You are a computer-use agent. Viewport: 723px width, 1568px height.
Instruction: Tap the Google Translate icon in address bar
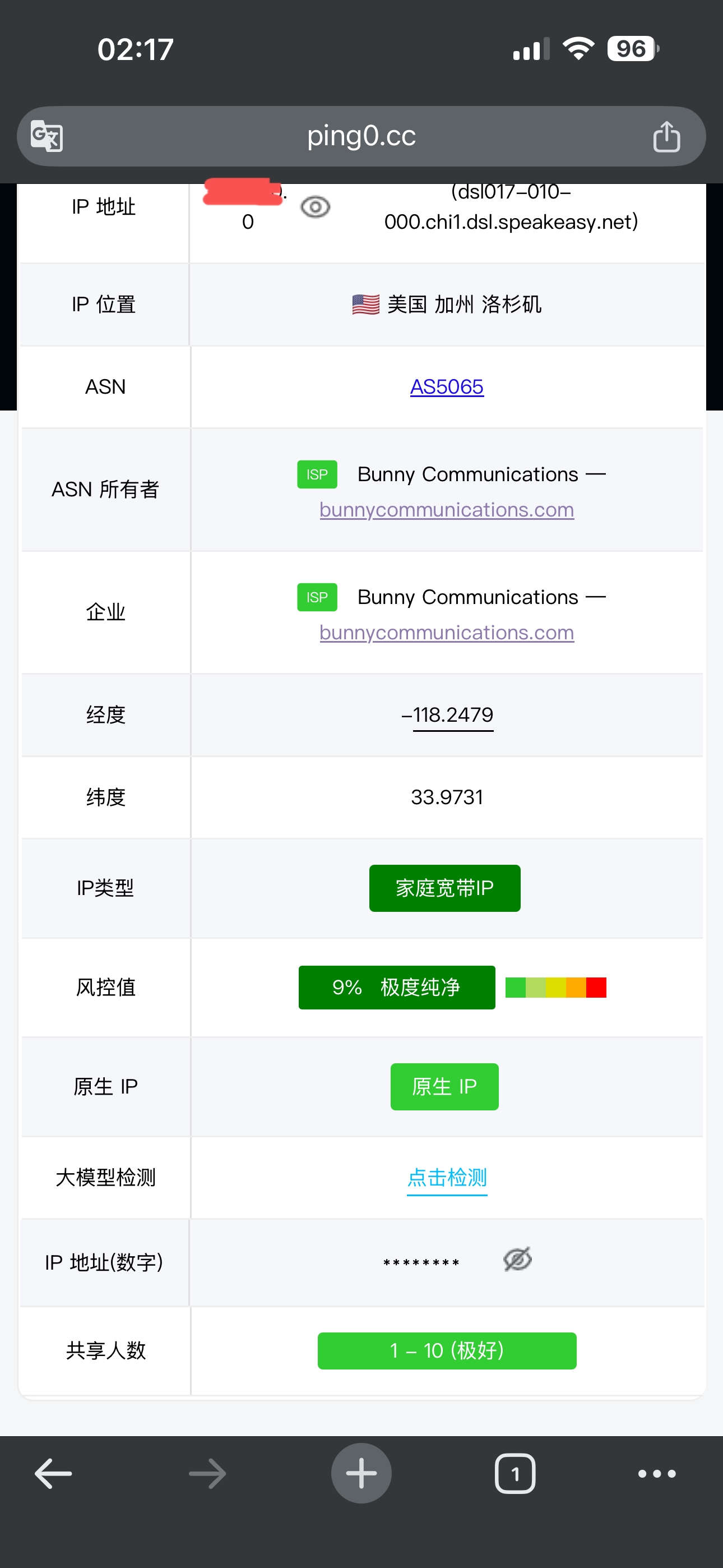tap(48, 136)
